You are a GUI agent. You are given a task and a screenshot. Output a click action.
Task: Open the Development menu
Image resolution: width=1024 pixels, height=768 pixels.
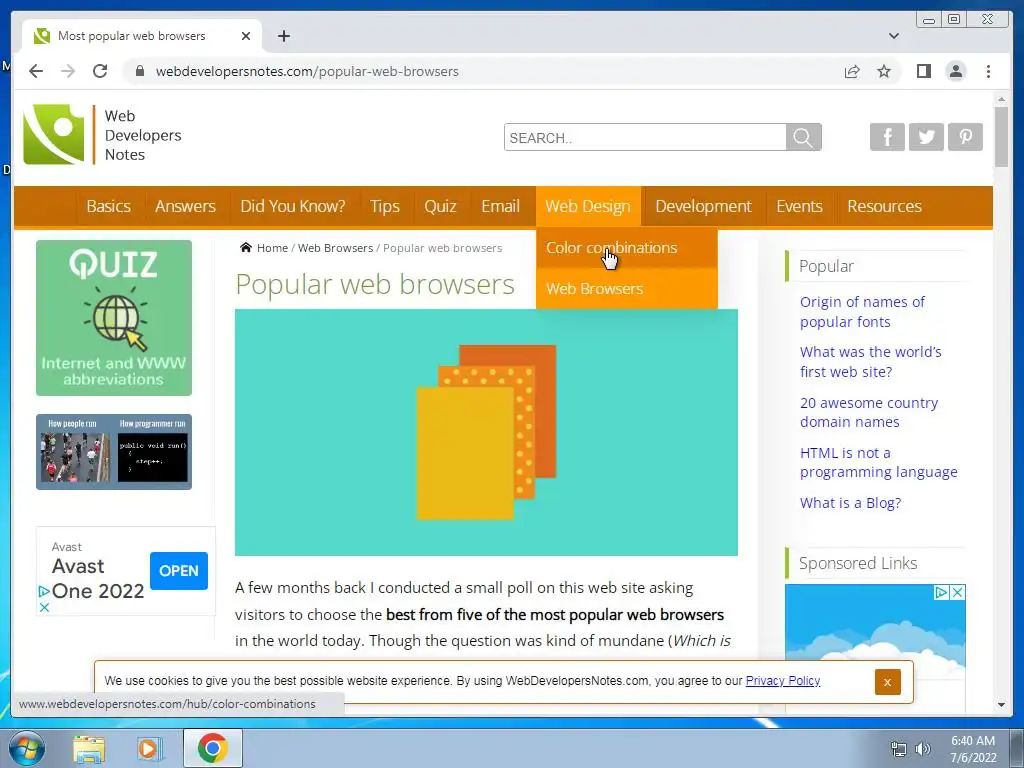pos(703,206)
